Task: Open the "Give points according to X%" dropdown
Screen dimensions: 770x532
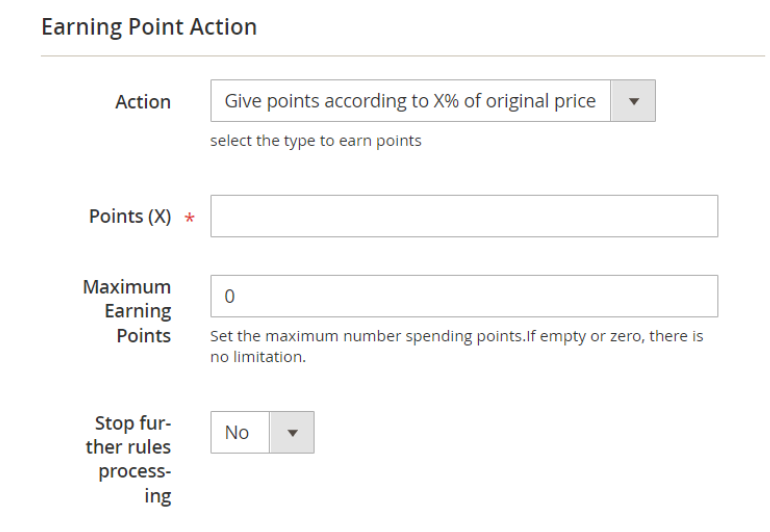Action: click(x=410, y=101)
